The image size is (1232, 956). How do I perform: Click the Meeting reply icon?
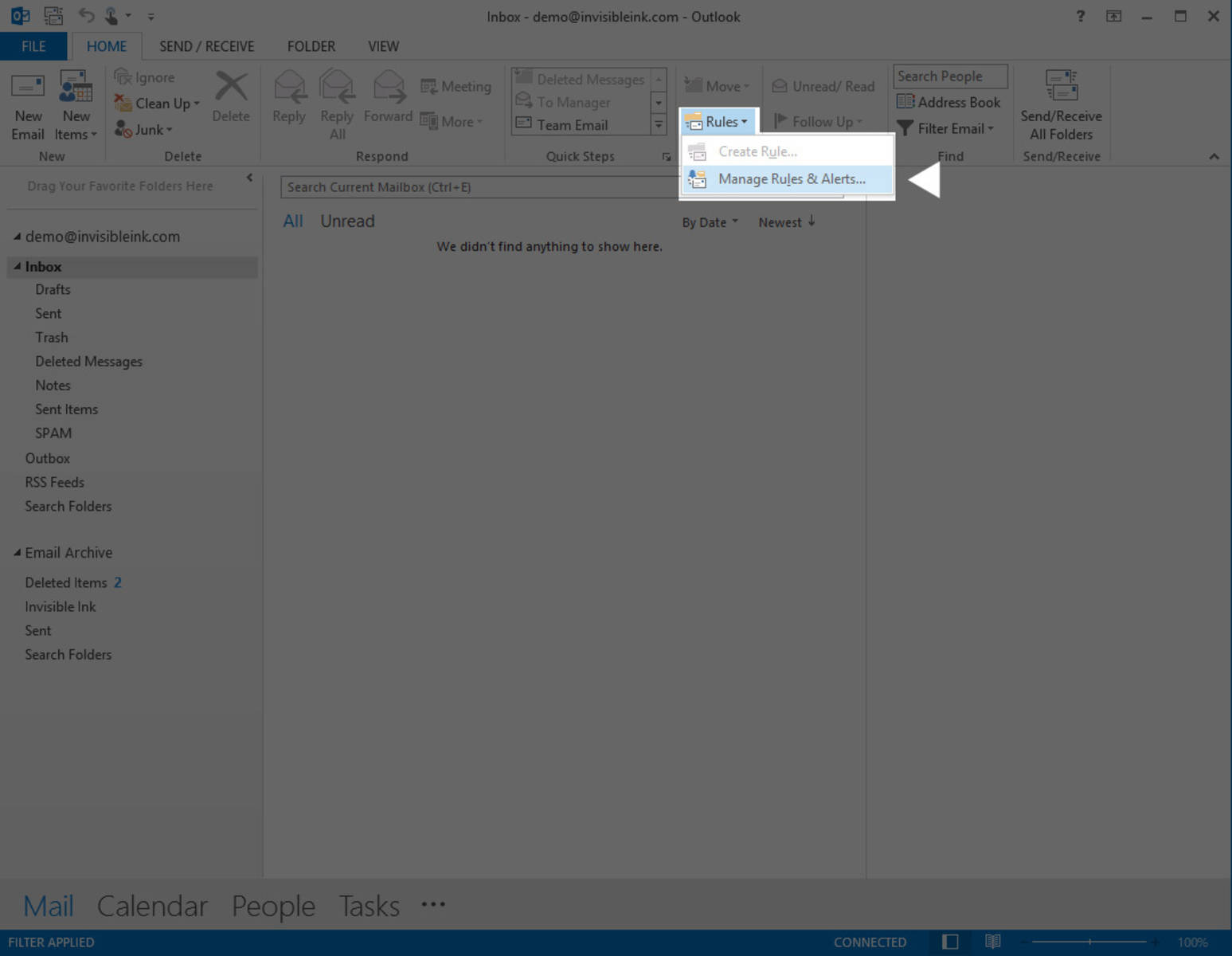pyautogui.click(x=428, y=86)
